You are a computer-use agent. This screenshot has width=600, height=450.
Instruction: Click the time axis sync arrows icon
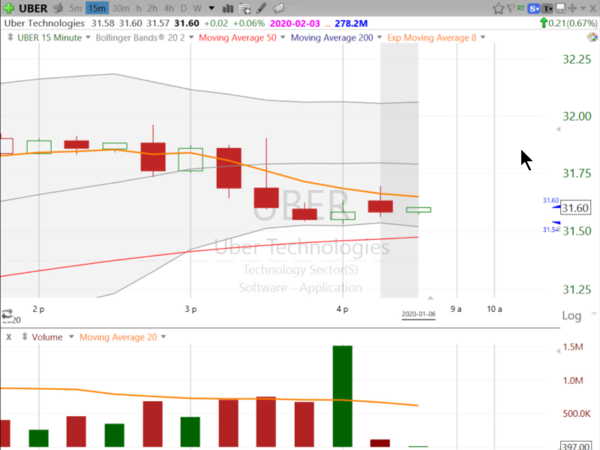pyautogui.click(x=7, y=314)
